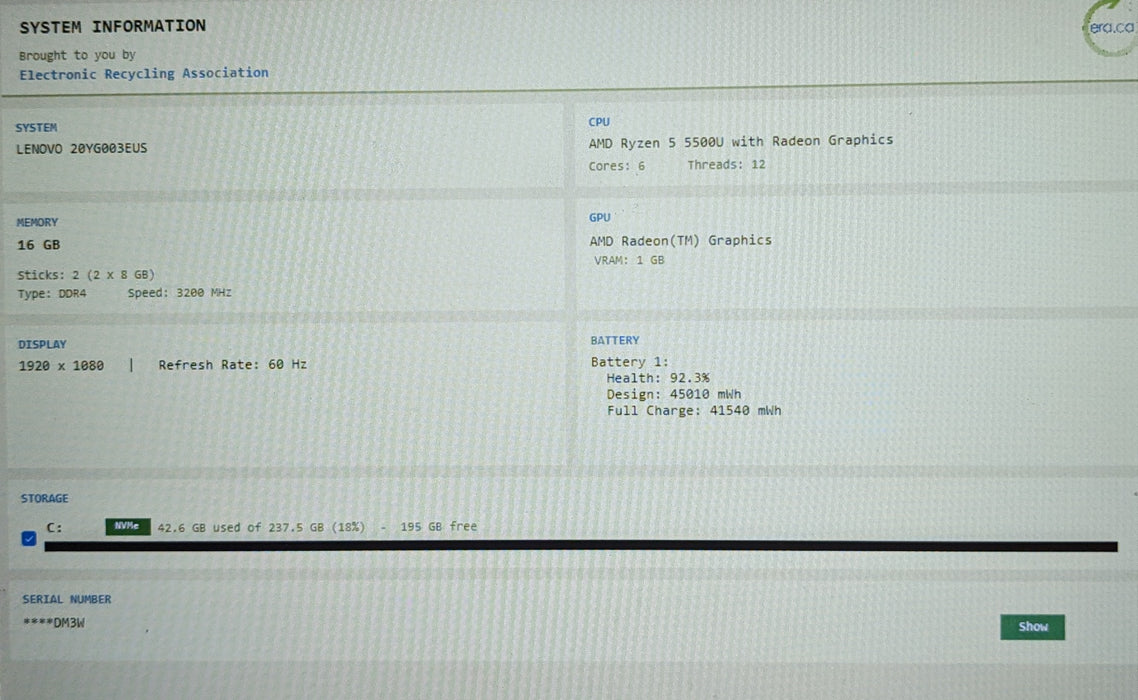
Task: Click the Sticks: 2 (2 x 8 GB) line
Action: pyautogui.click(x=86, y=274)
